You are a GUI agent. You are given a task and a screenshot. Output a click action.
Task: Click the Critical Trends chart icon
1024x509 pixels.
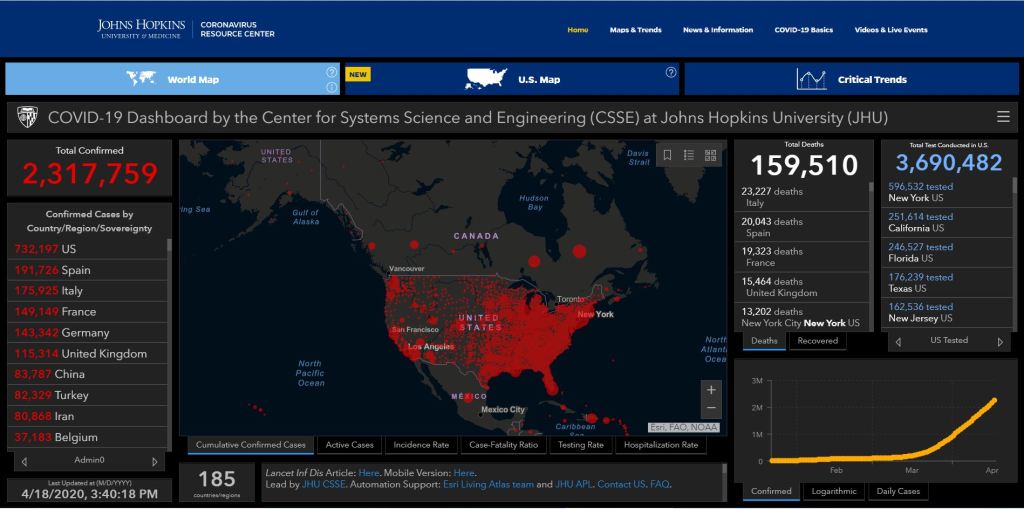(811, 79)
